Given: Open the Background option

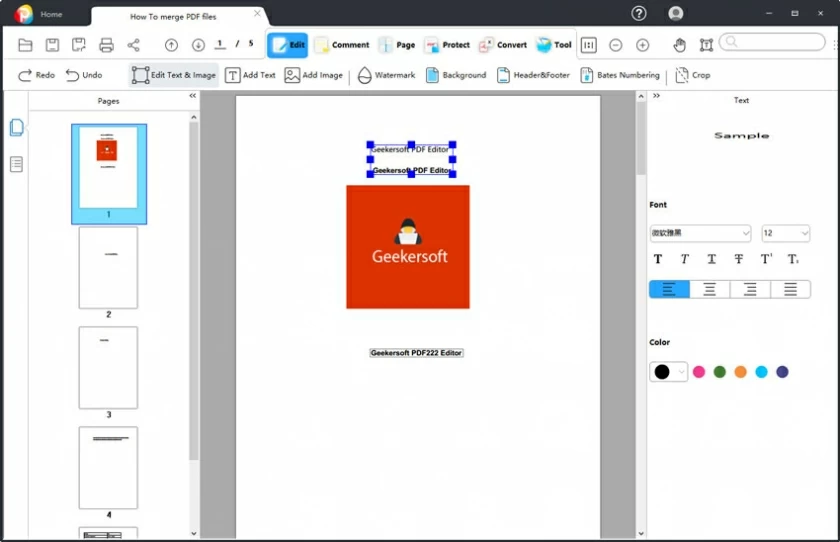Looking at the screenshot, I should [456, 75].
